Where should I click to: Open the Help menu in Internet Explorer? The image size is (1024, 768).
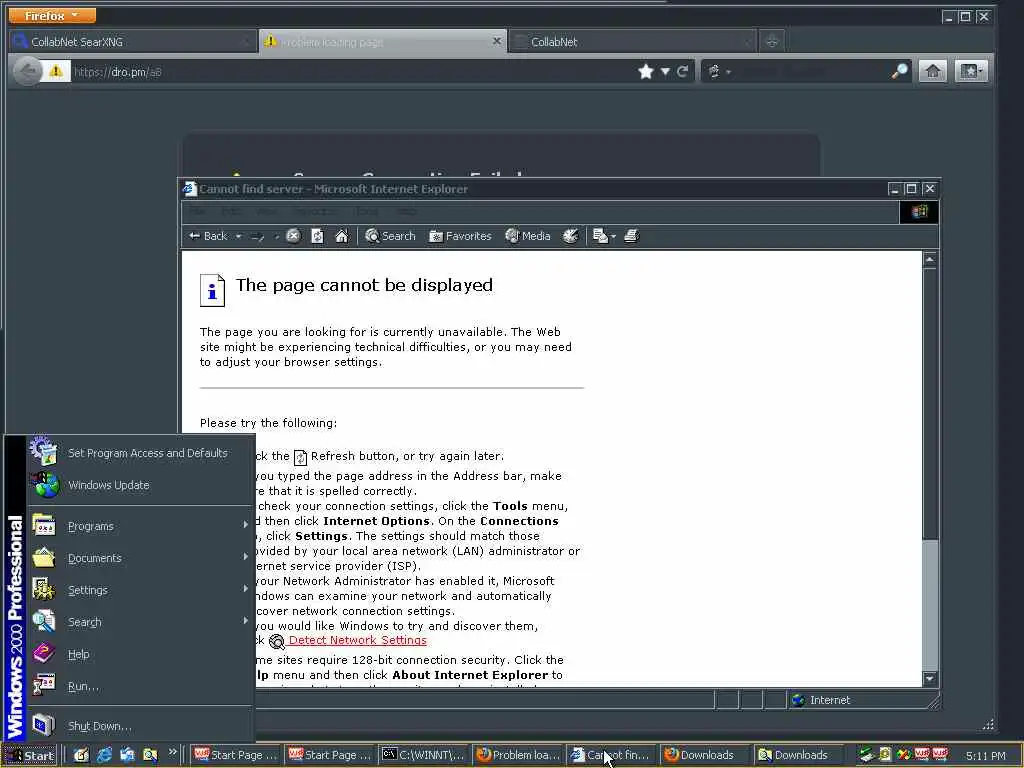406,212
